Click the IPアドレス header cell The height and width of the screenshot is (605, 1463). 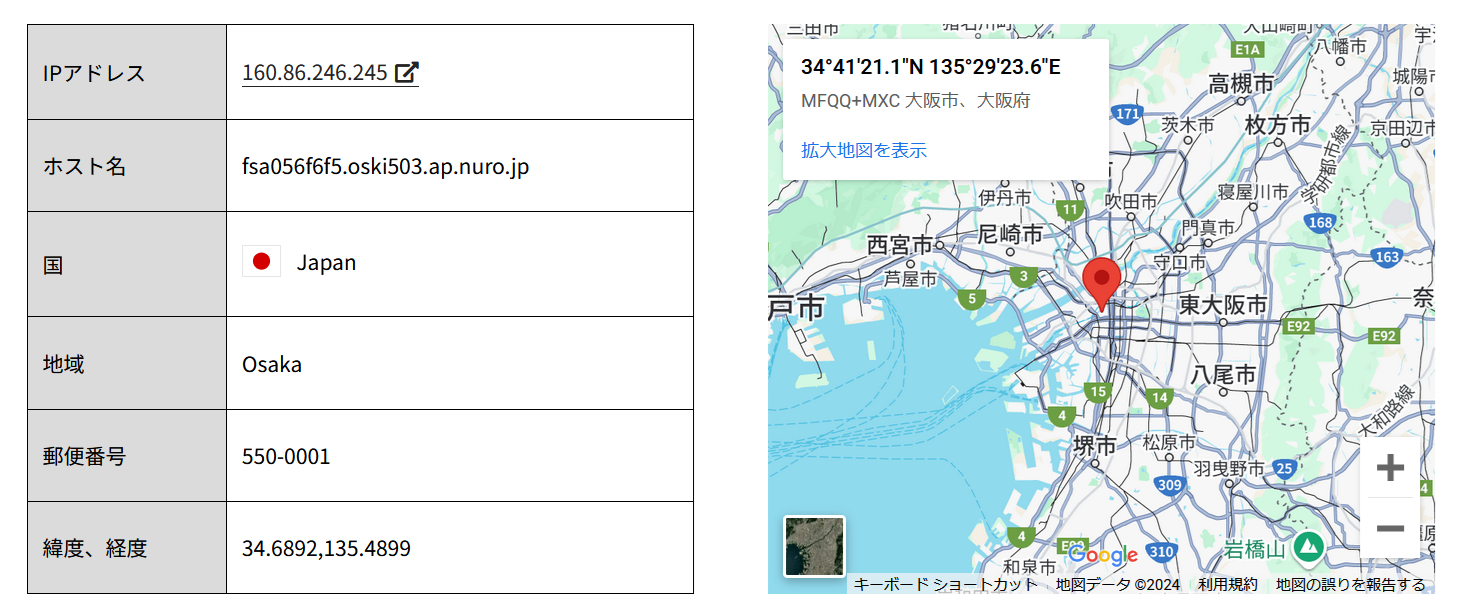pyautogui.click(x=127, y=72)
